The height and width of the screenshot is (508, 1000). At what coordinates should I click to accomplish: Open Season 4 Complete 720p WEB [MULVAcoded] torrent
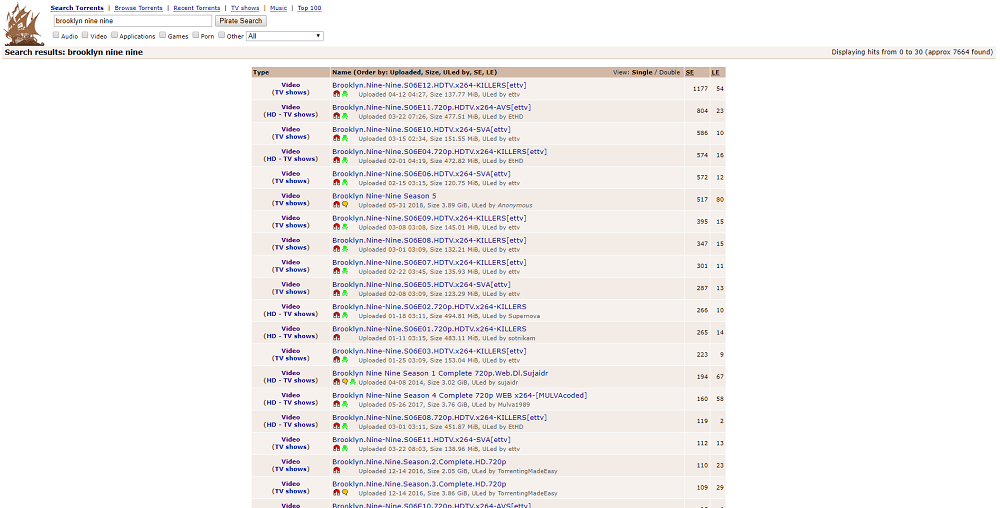pyautogui.click(x=459, y=396)
